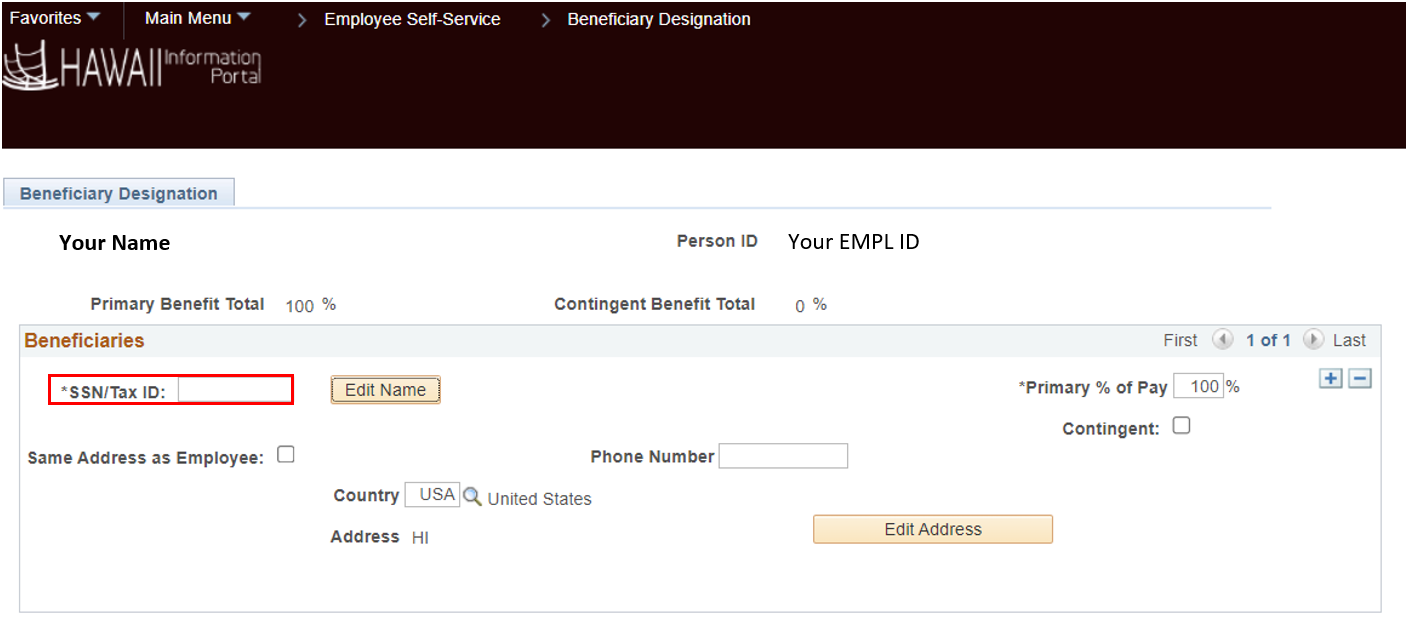This screenshot has height=622, width=1410.
Task: Go to previous beneficiary row arrow
Action: [x=1222, y=340]
